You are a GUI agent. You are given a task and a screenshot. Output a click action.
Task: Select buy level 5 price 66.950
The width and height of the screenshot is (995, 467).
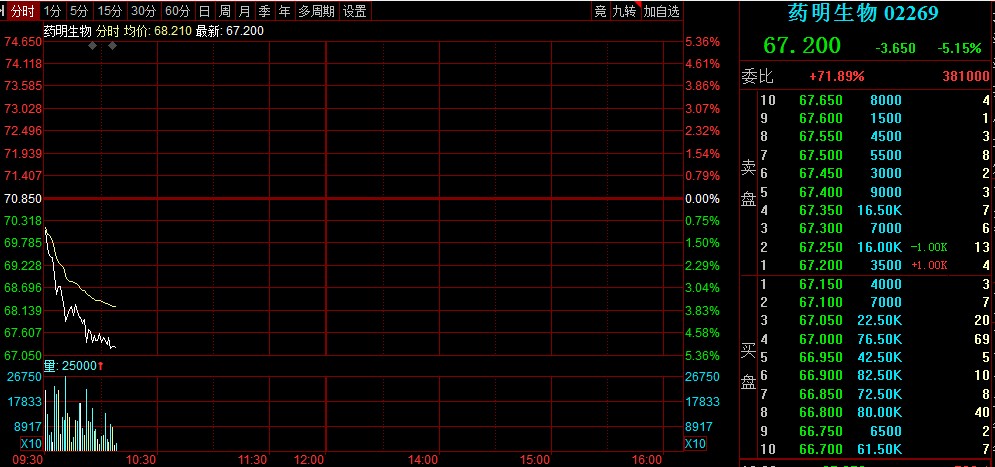[x=820, y=357]
